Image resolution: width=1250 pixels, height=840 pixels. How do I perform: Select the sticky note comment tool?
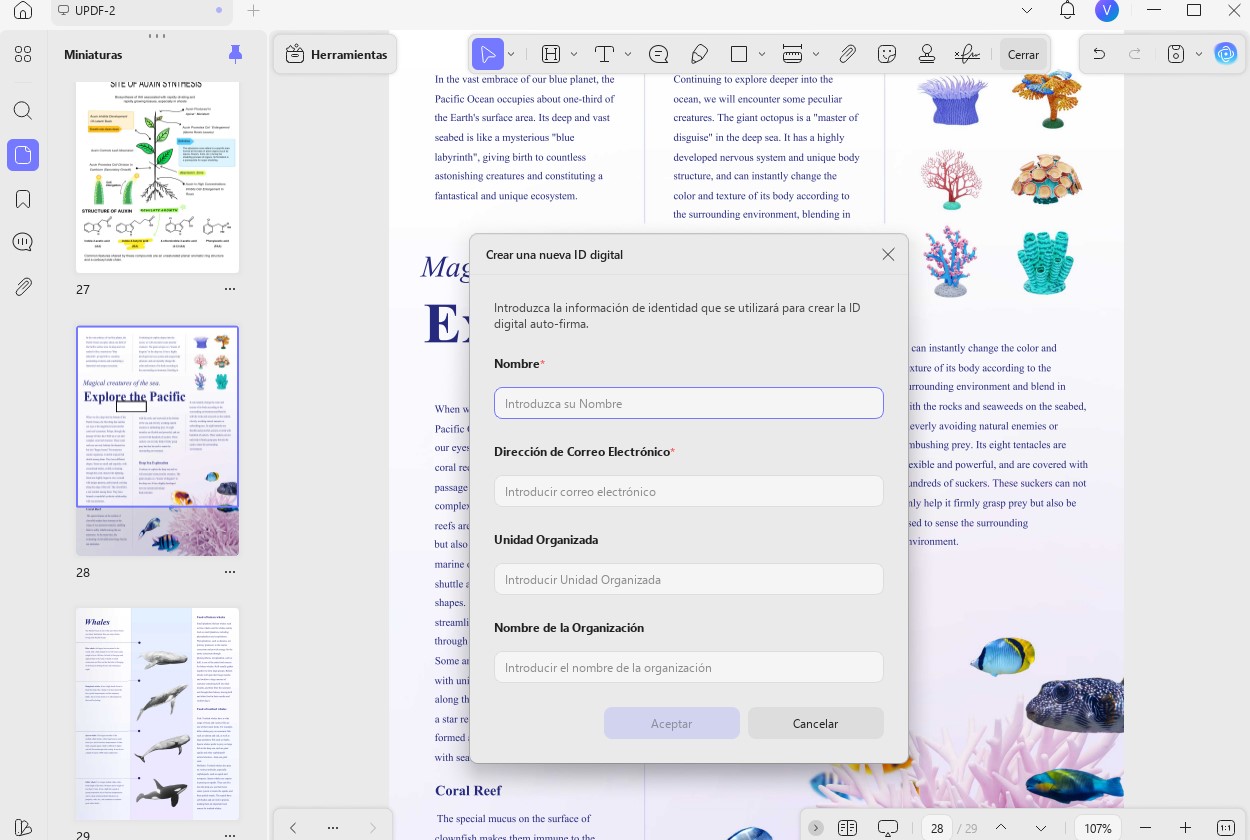[658, 54]
